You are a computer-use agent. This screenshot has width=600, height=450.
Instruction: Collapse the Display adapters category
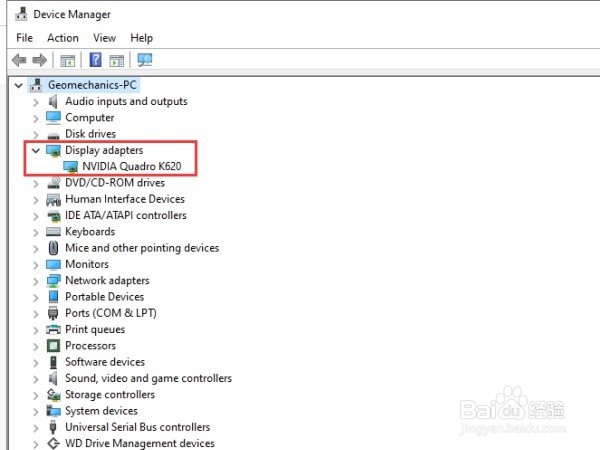36,150
